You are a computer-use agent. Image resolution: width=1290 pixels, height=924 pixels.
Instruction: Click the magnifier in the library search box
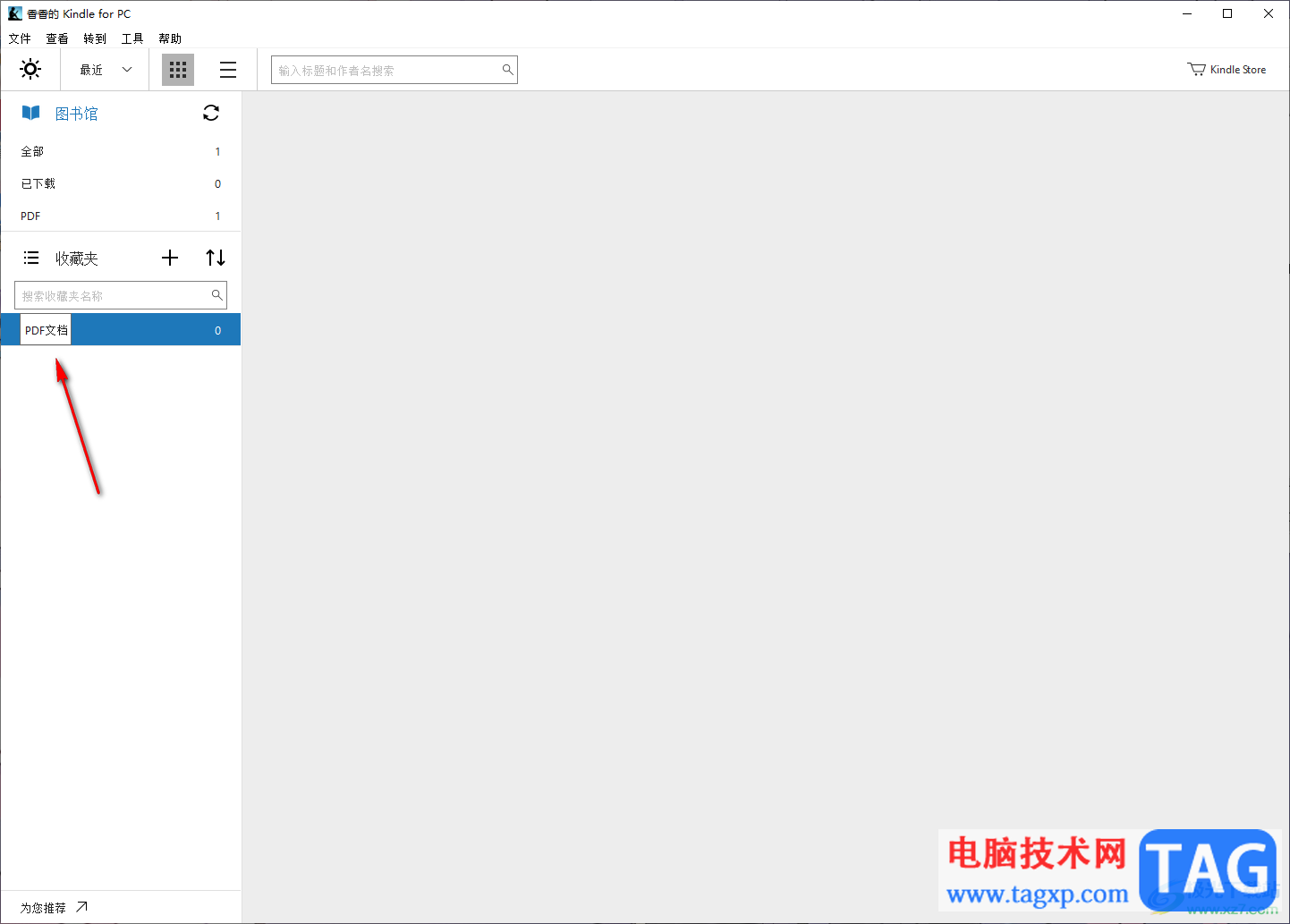click(x=507, y=70)
